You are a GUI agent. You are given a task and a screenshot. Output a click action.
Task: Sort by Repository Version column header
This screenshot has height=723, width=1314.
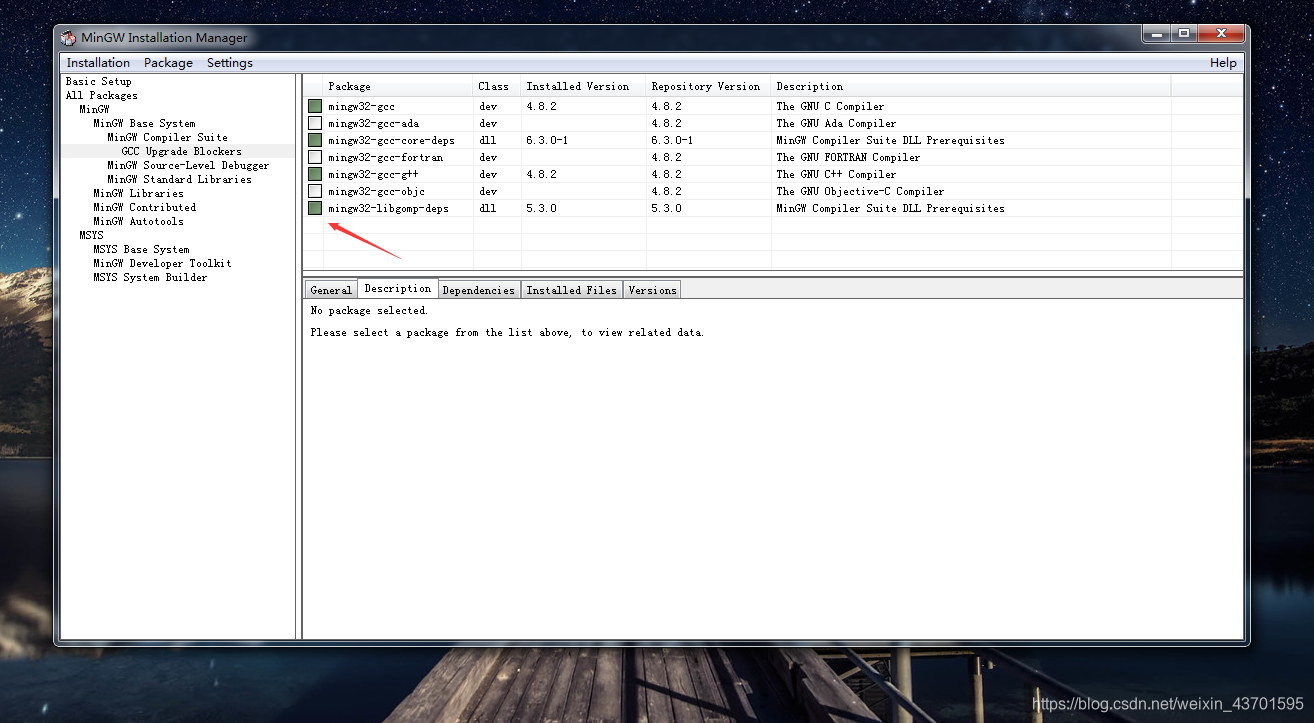click(709, 87)
